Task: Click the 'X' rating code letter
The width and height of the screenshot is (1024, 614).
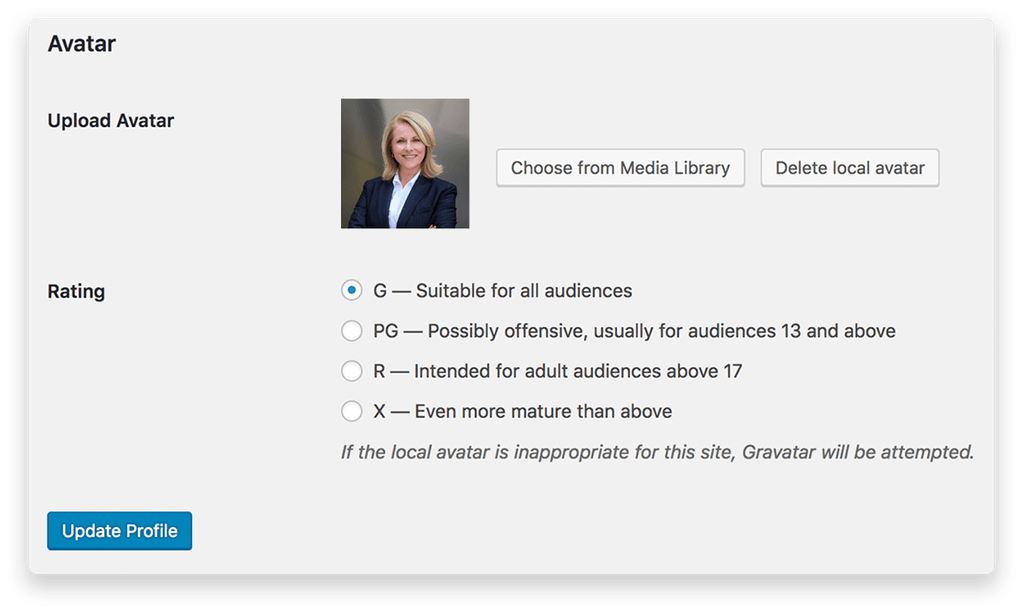Action: point(379,411)
